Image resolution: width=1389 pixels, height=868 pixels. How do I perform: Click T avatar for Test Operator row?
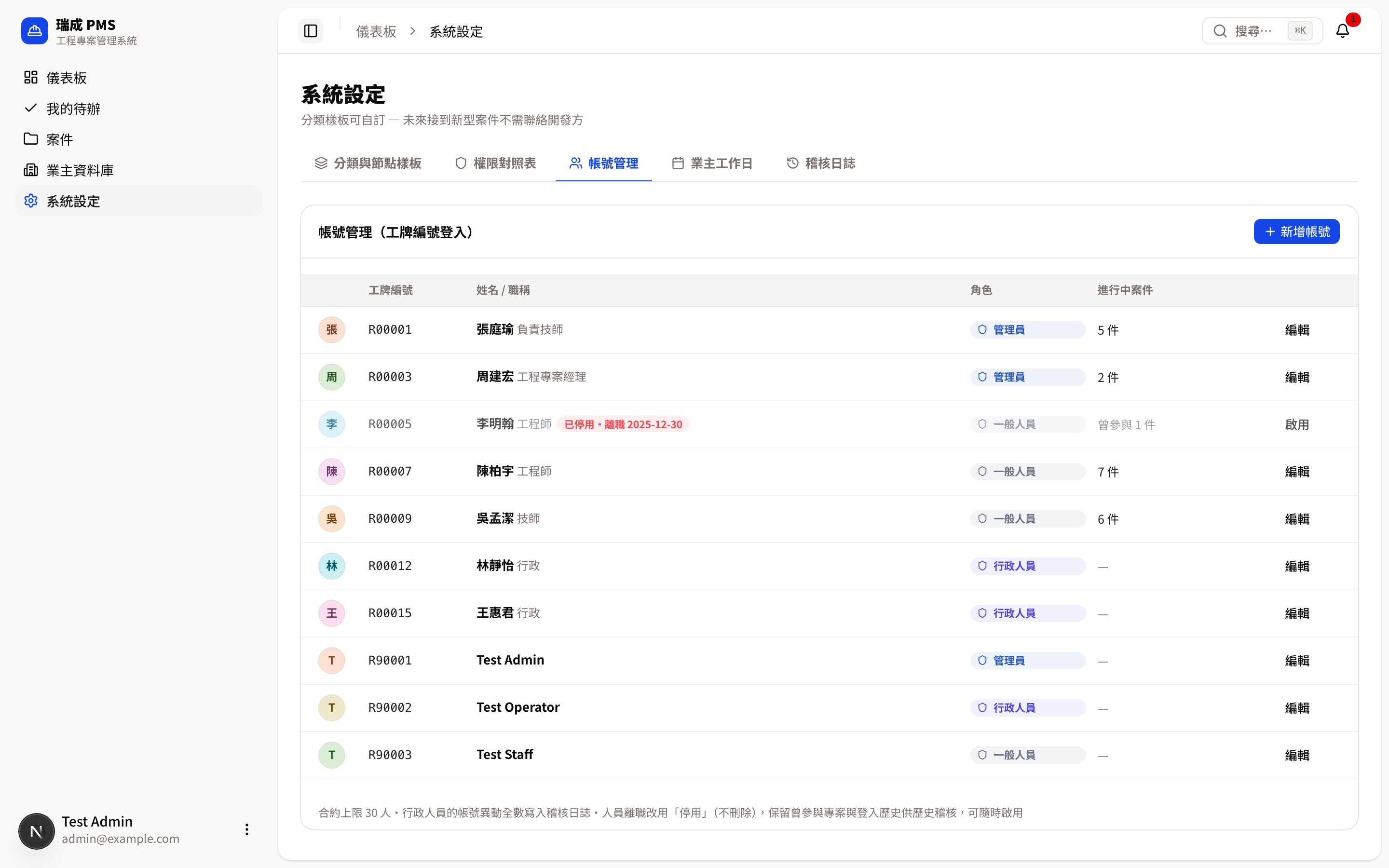[x=332, y=708]
